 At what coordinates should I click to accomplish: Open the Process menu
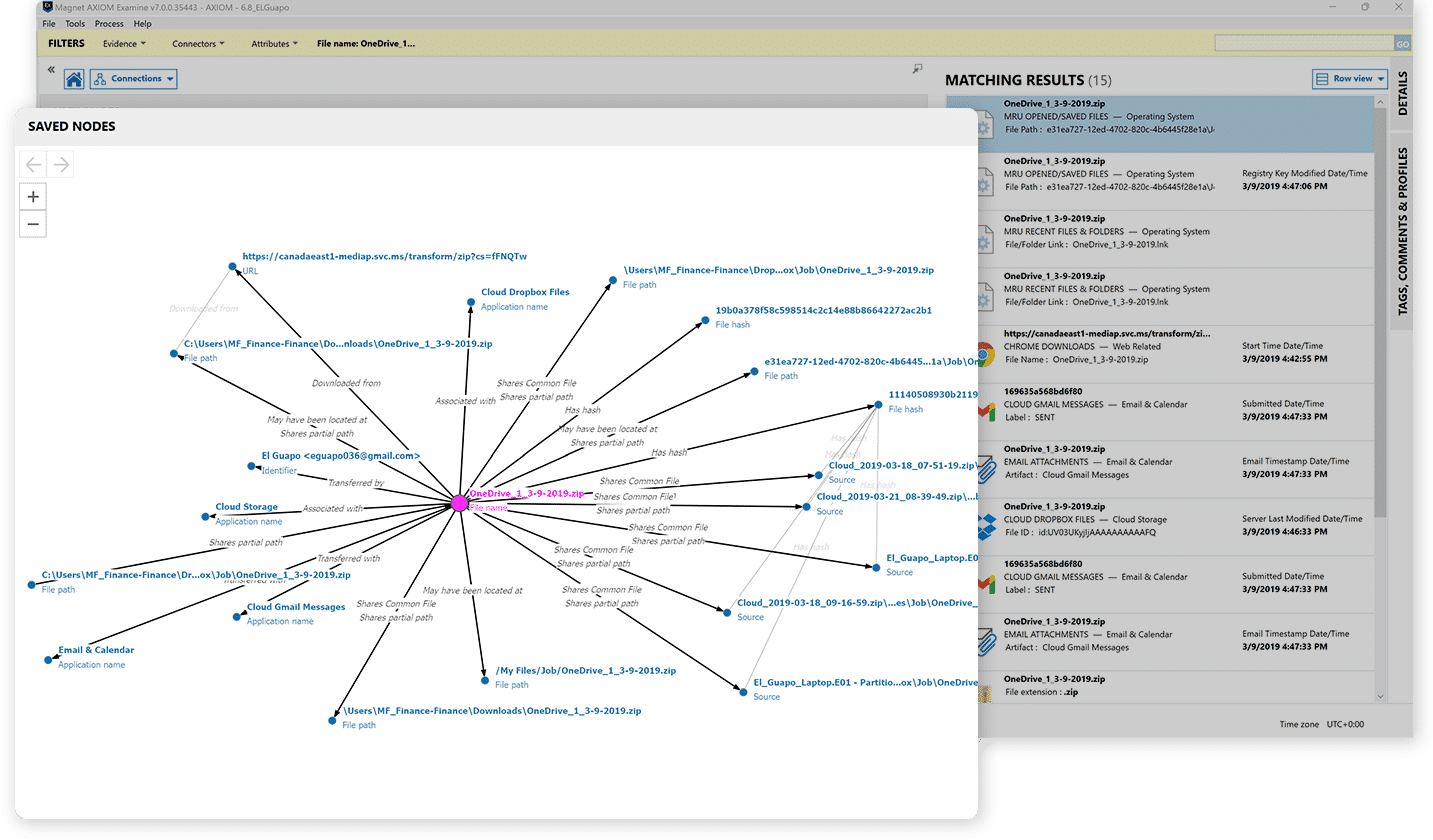(109, 23)
